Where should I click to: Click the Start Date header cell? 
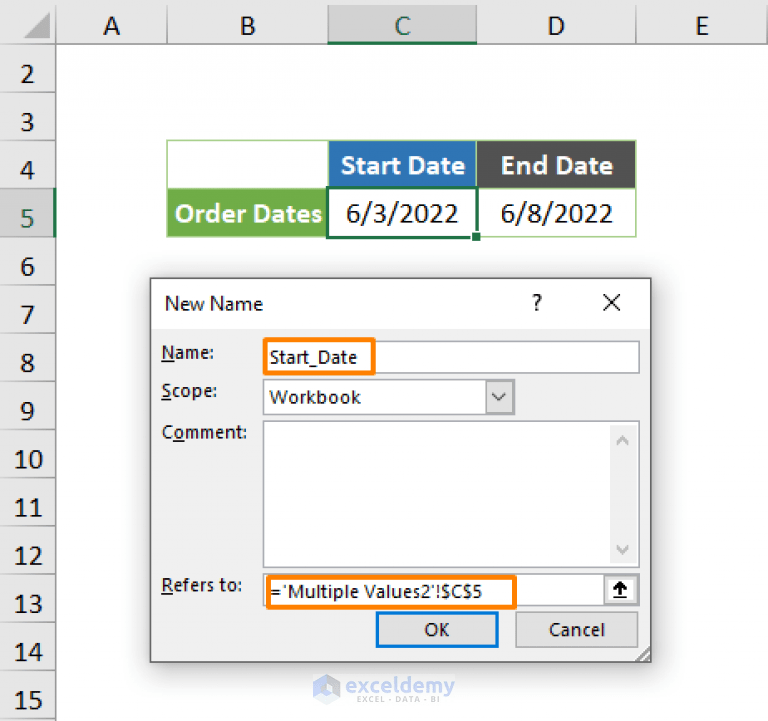point(402,165)
